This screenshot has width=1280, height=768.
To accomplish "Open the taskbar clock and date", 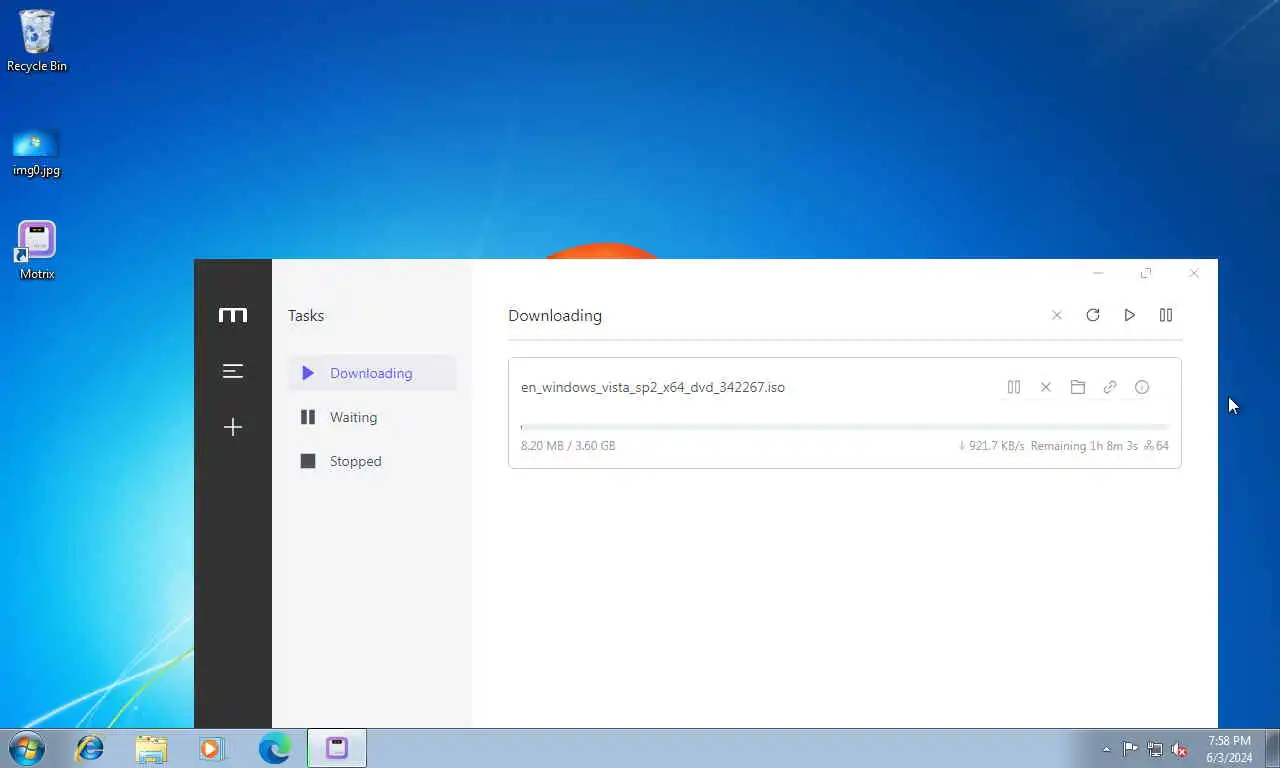I will click(1229, 749).
